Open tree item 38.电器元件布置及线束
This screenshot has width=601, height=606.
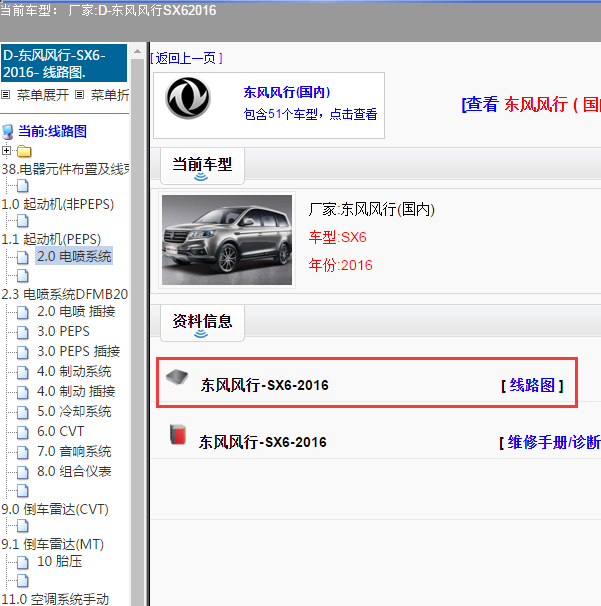pyautogui.click(x=65, y=169)
